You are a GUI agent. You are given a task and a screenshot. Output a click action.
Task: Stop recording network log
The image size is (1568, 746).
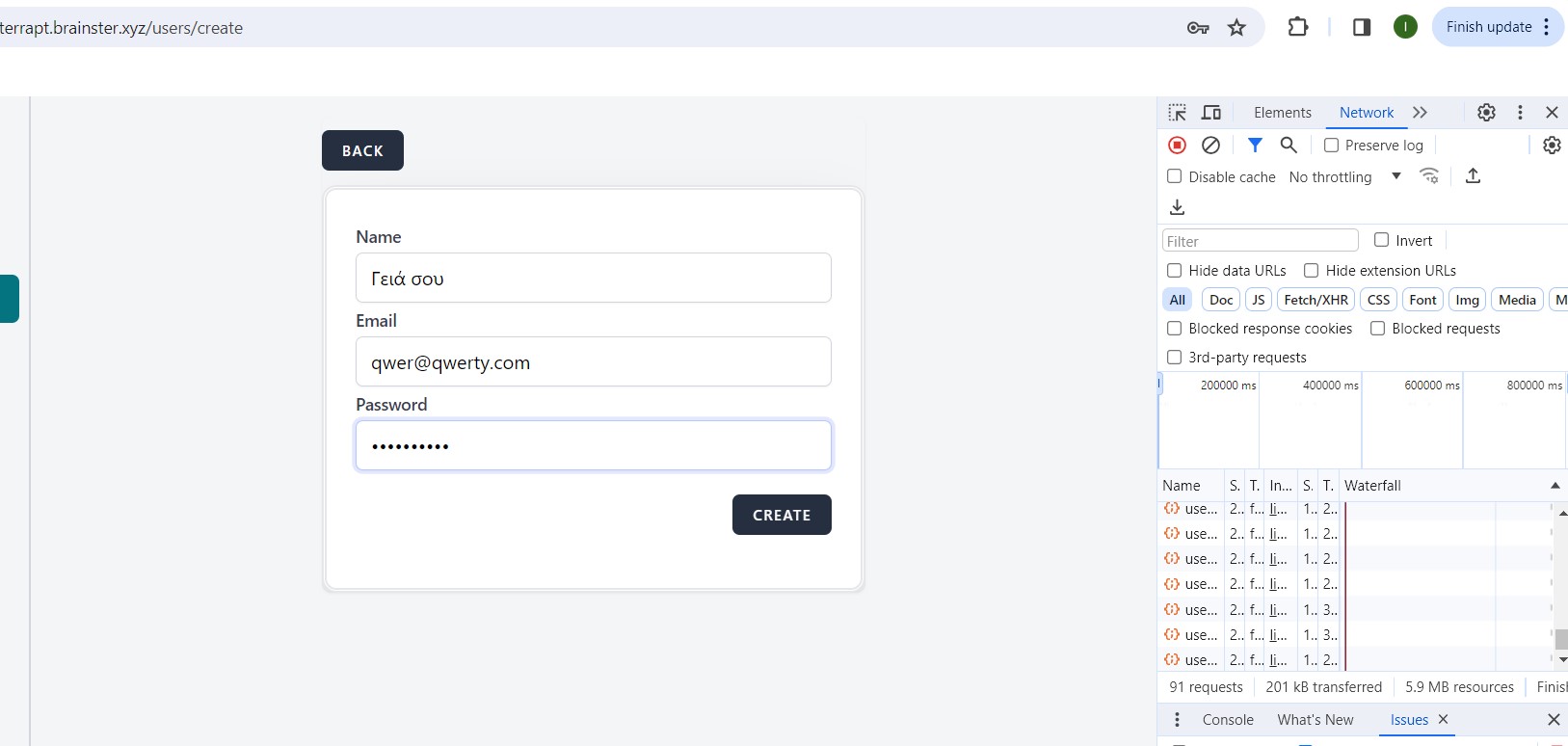[1177, 146]
